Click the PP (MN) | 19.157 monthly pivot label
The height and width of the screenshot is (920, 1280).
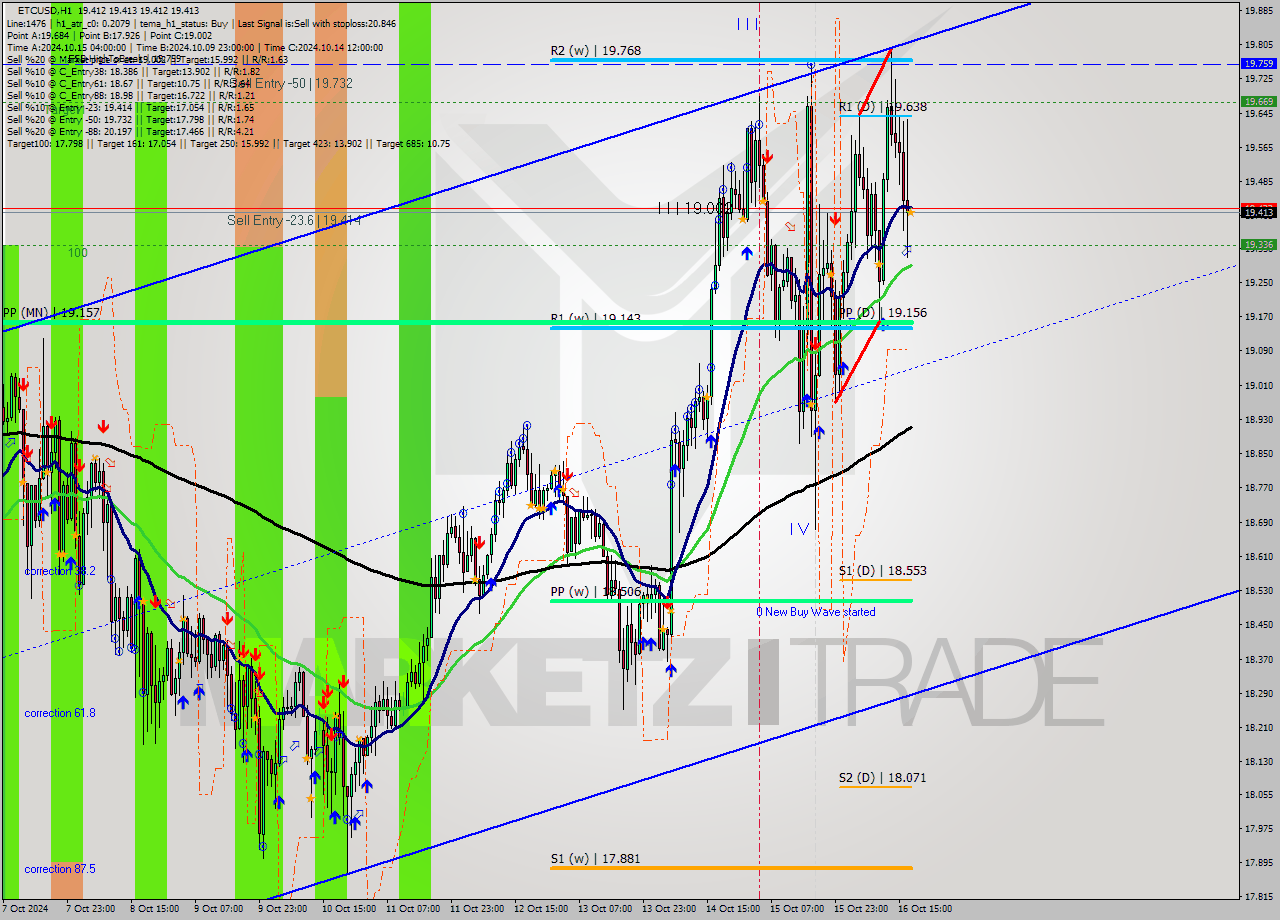pyautogui.click(x=50, y=313)
